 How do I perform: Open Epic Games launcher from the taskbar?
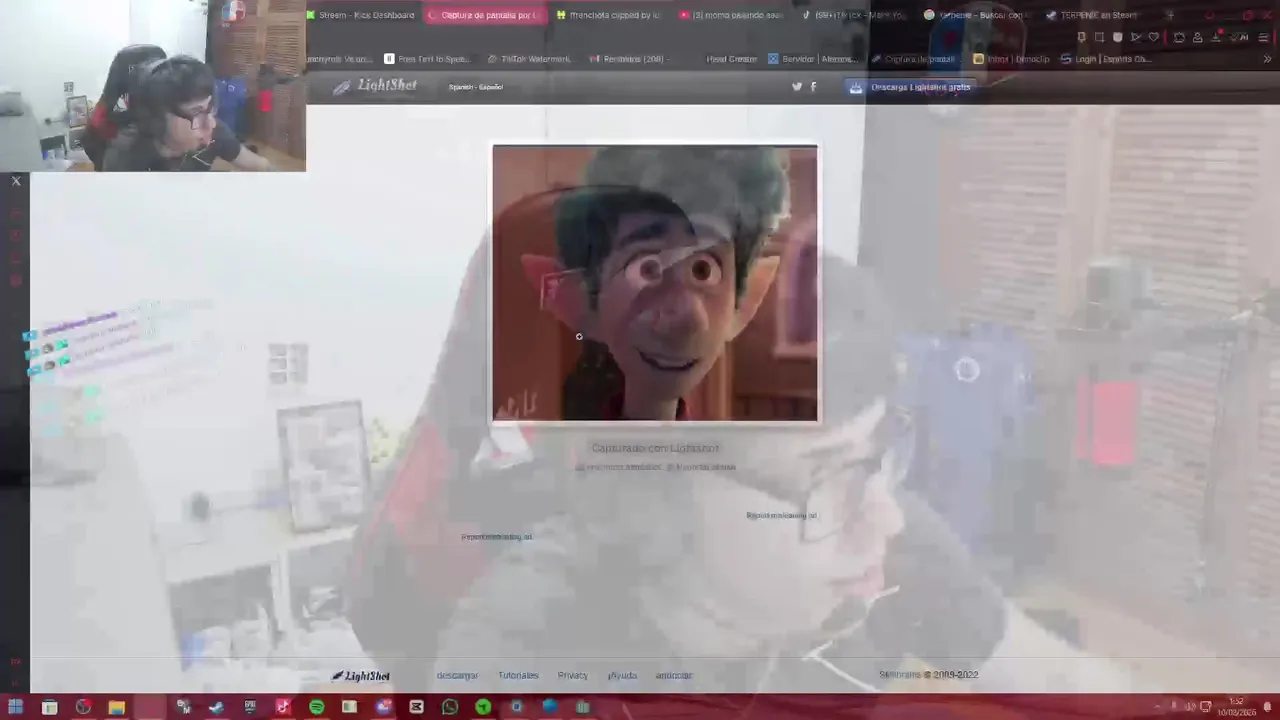(x=250, y=707)
